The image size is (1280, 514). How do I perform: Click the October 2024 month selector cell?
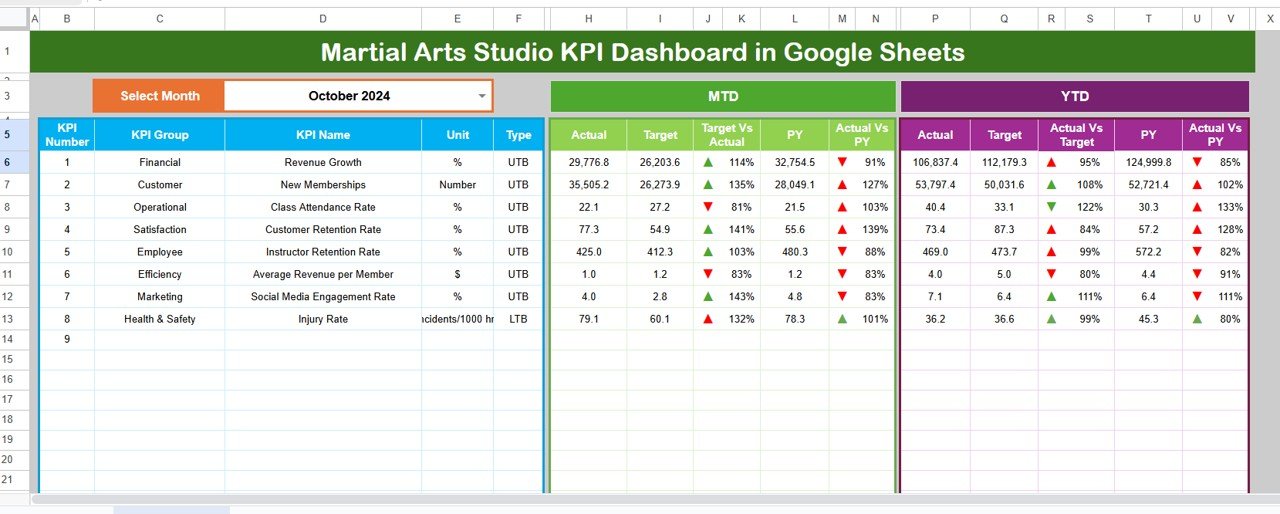(349, 96)
